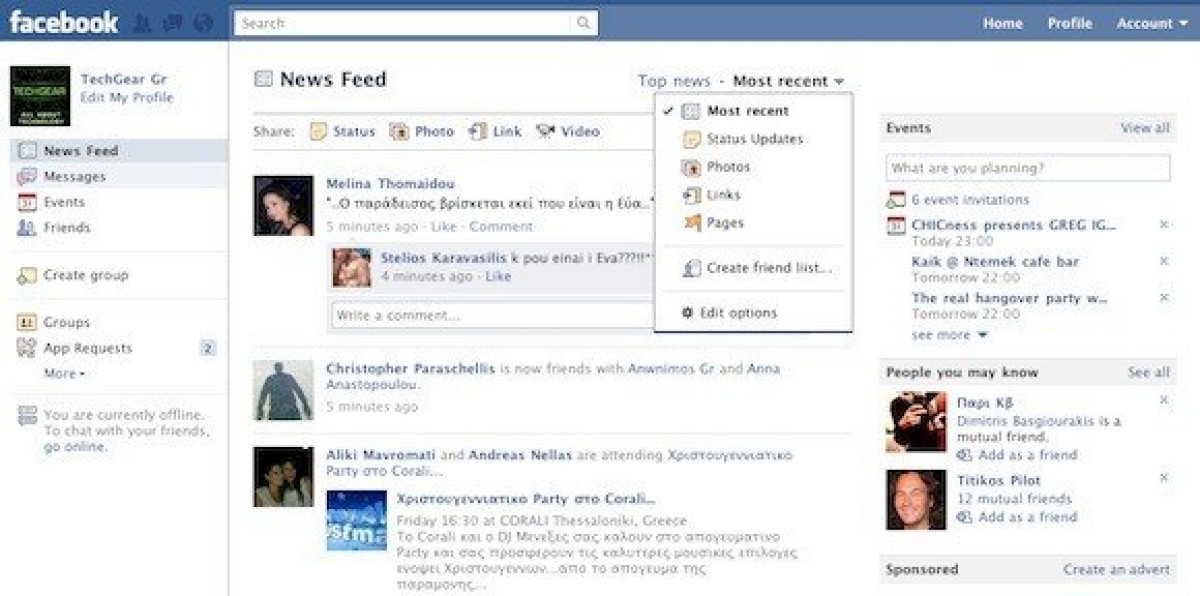Open messages icon in top bar
This screenshot has width=1200, height=596.
click(x=172, y=23)
